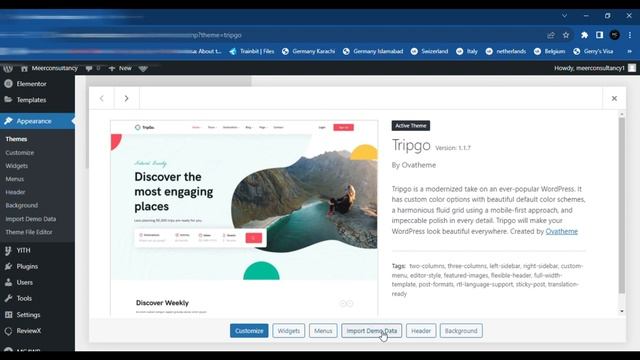Click the home icon beside Meerconsultancy
This screenshot has width=640, height=360.
24,68
